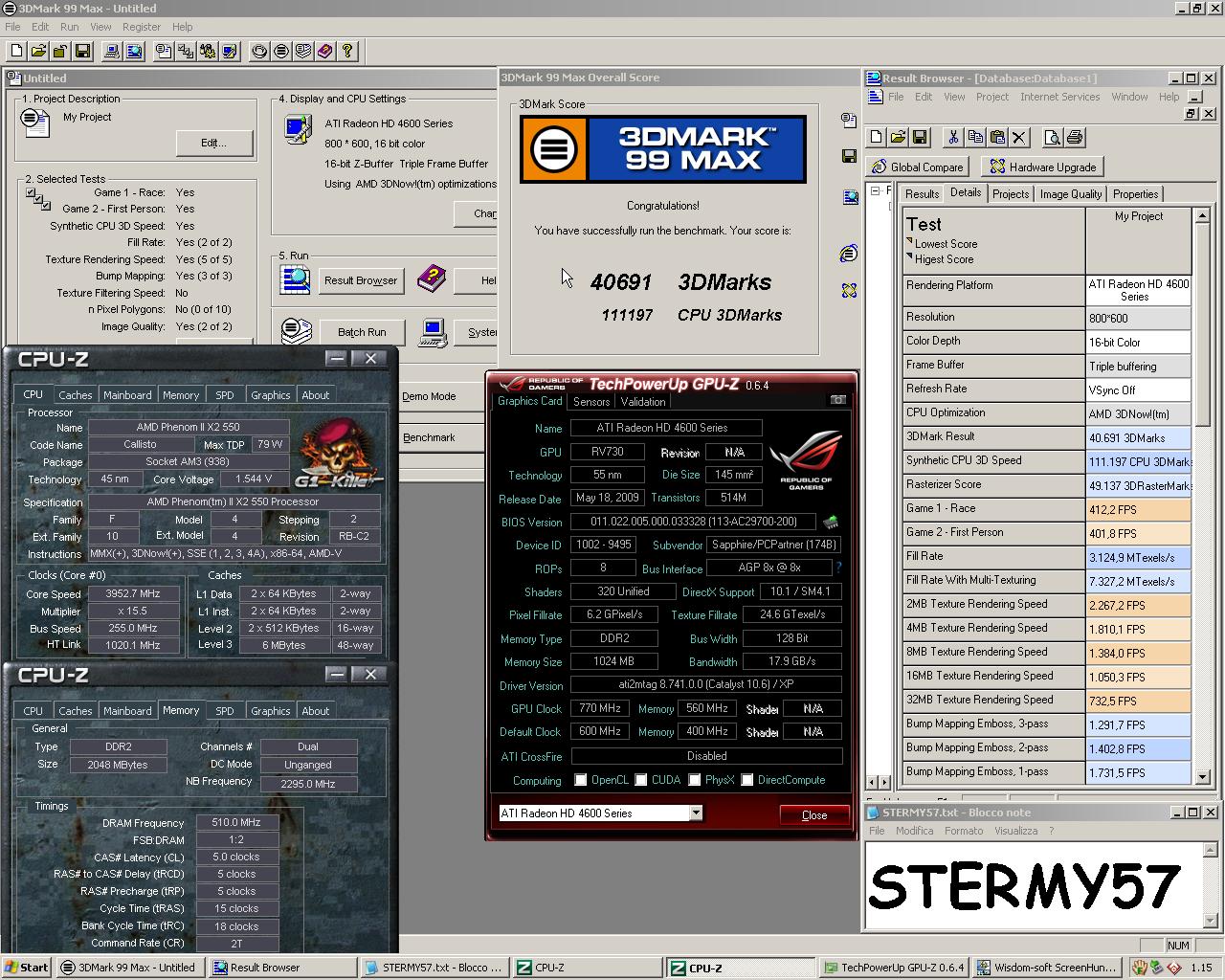This screenshot has width=1225, height=980.
Task: Click the Open folder icon in Result Browser toolbar
Action: [898, 138]
